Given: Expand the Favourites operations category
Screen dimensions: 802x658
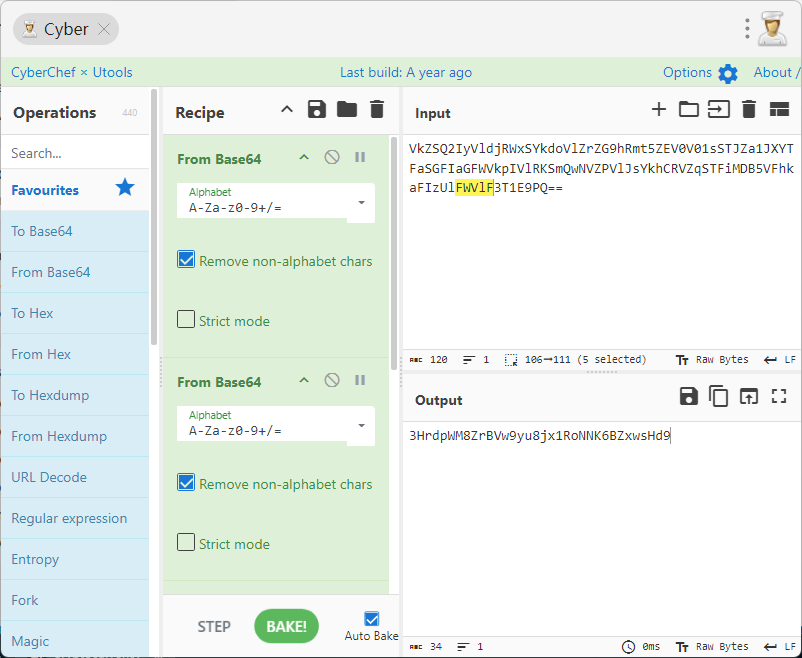Looking at the screenshot, I should tap(75, 190).
